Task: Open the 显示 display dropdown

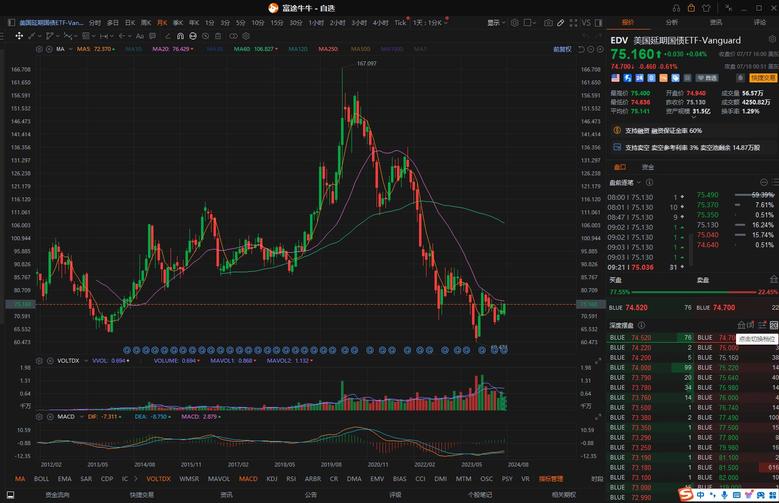Action: [496, 23]
